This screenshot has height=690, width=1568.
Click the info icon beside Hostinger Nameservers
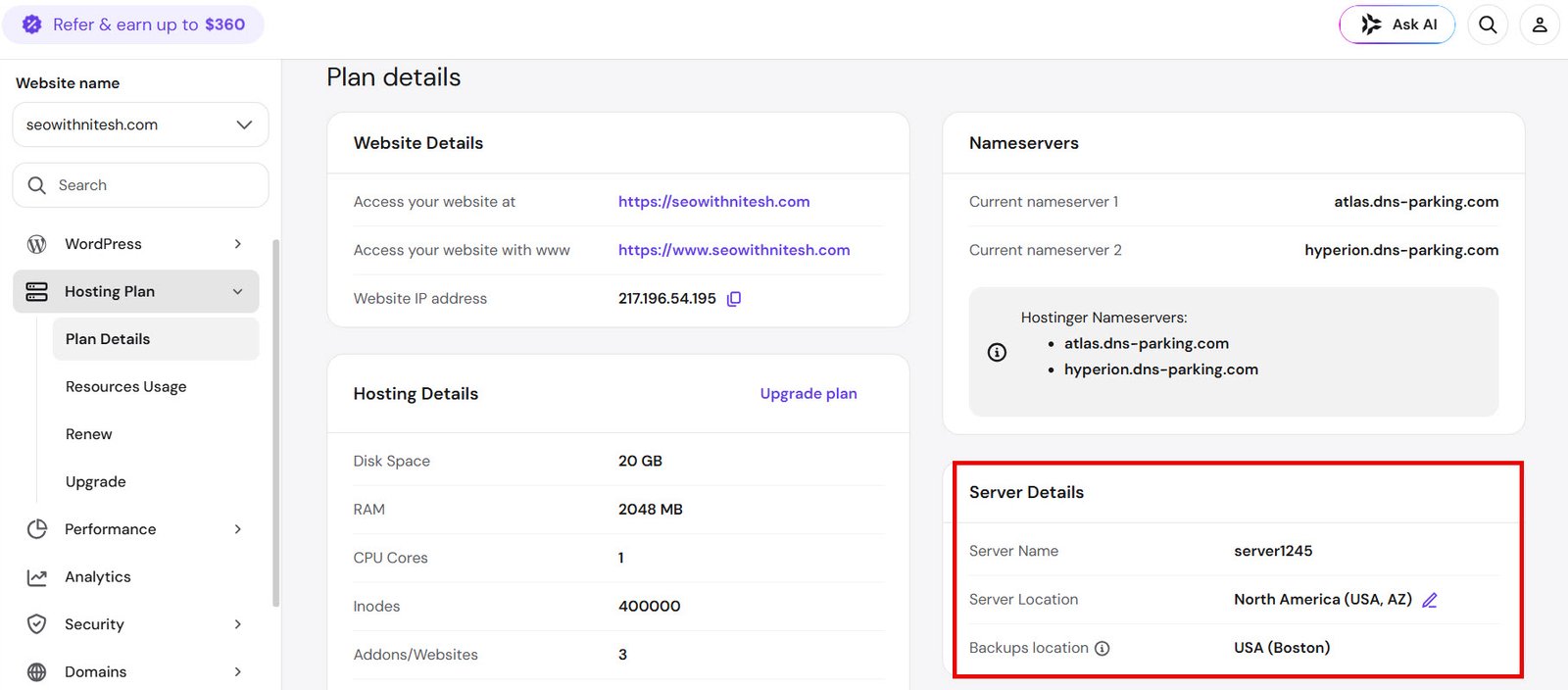tap(997, 352)
